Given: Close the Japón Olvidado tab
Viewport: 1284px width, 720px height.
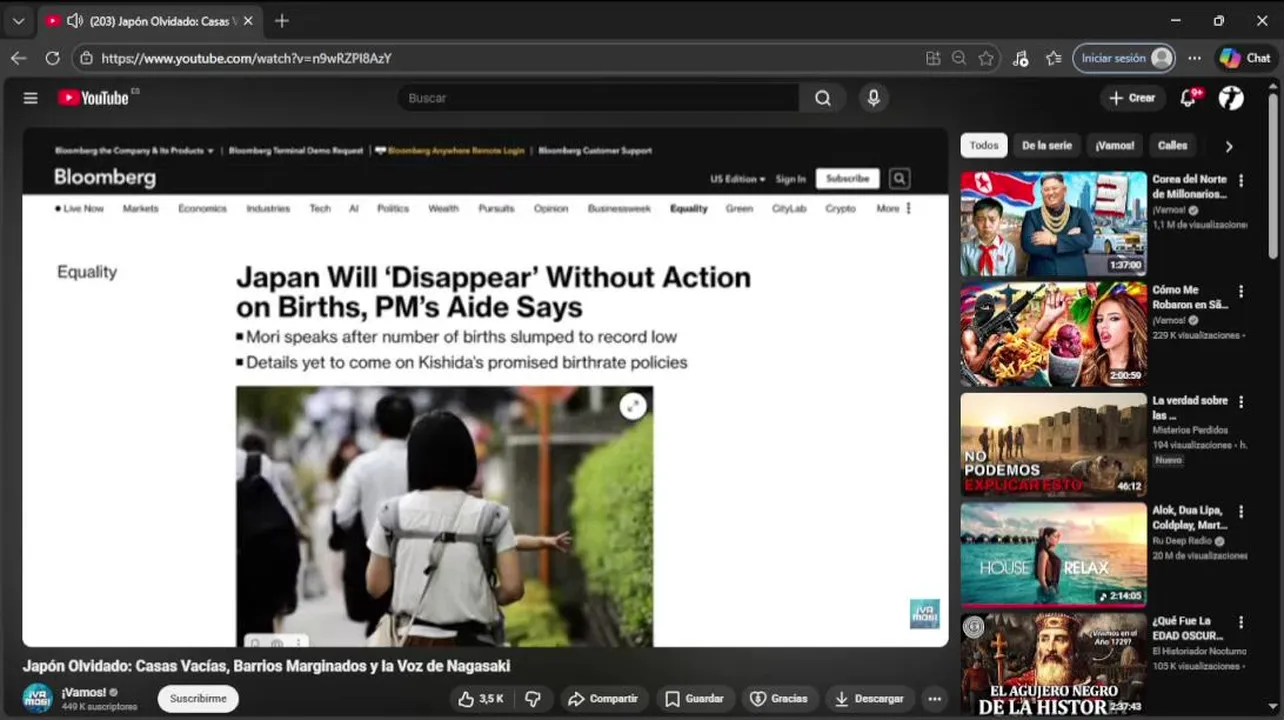Looking at the screenshot, I should point(248,21).
